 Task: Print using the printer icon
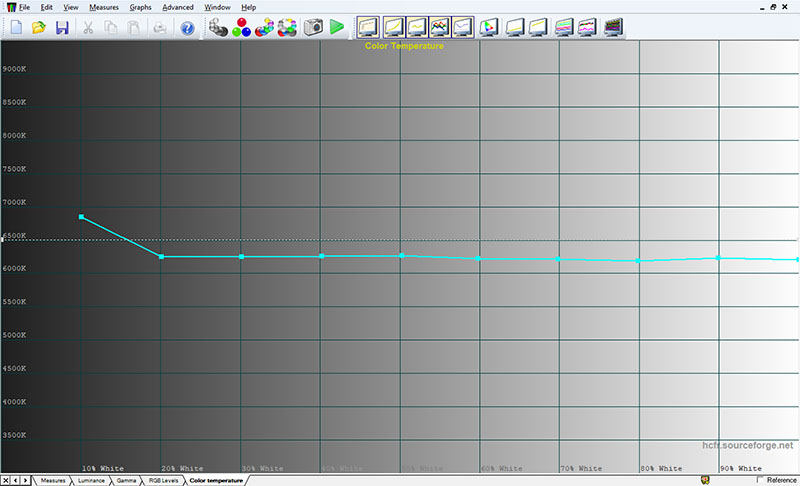click(x=160, y=27)
